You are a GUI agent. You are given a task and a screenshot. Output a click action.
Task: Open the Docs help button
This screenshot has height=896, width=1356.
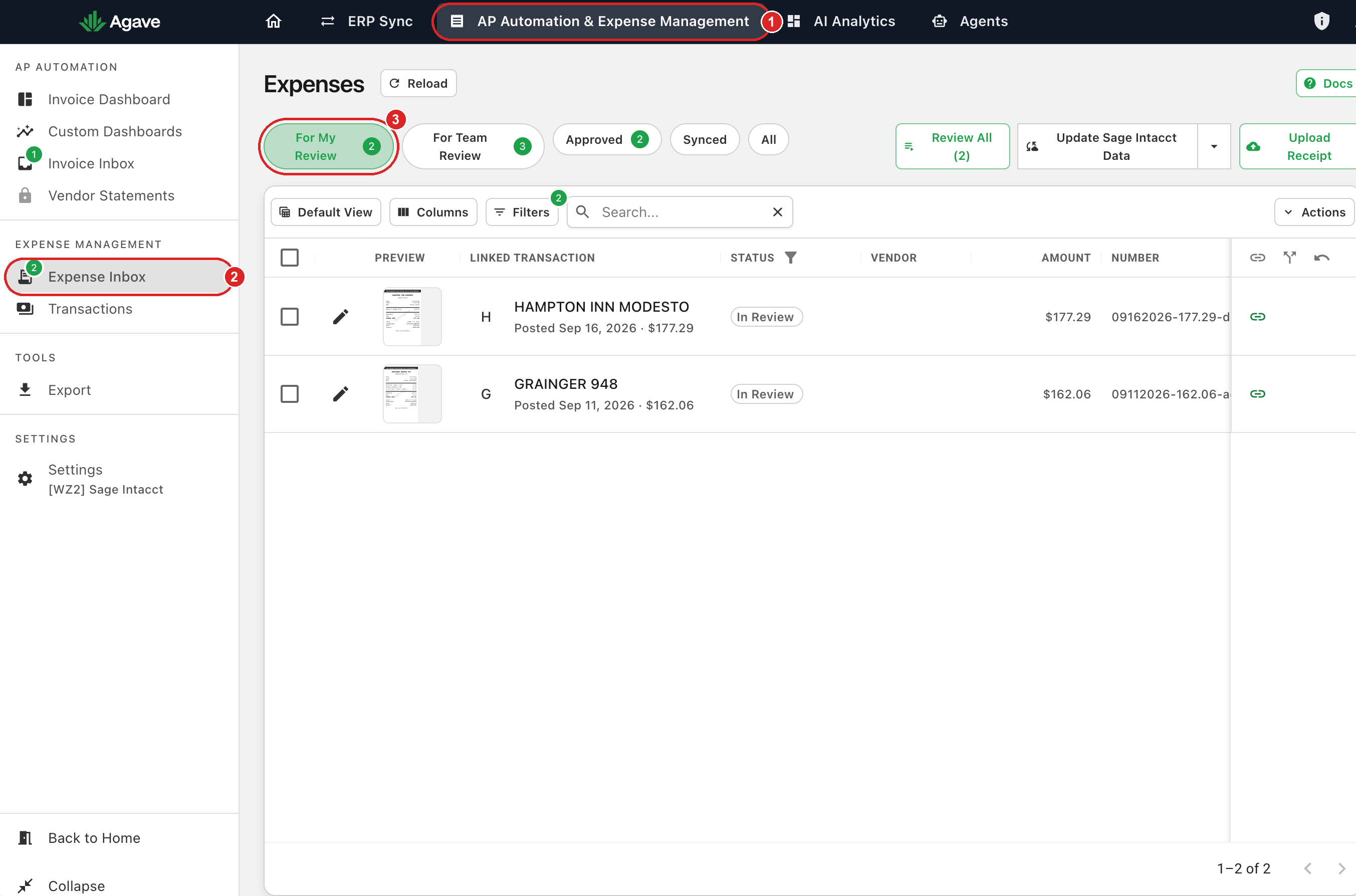click(x=1326, y=83)
